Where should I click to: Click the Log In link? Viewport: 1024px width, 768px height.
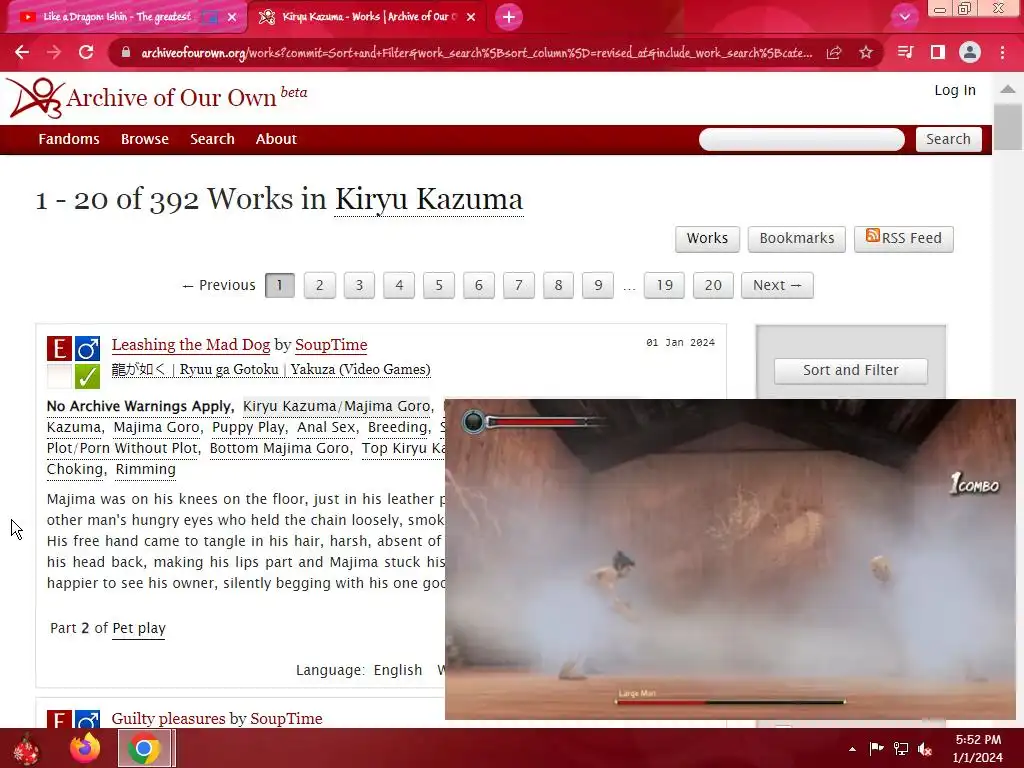pyautogui.click(x=955, y=90)
